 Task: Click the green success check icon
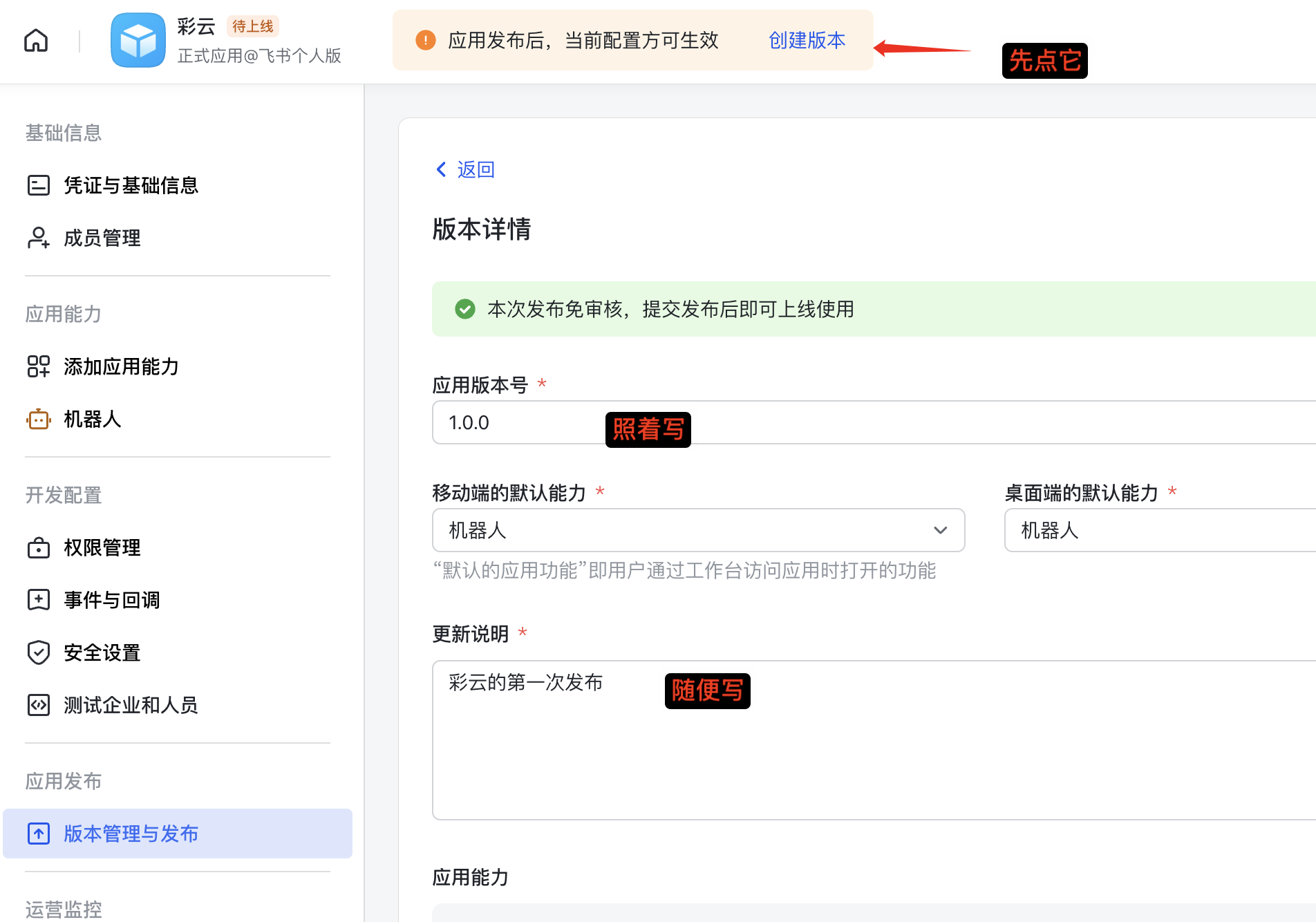pyautogui.click(x=465, y=310)
